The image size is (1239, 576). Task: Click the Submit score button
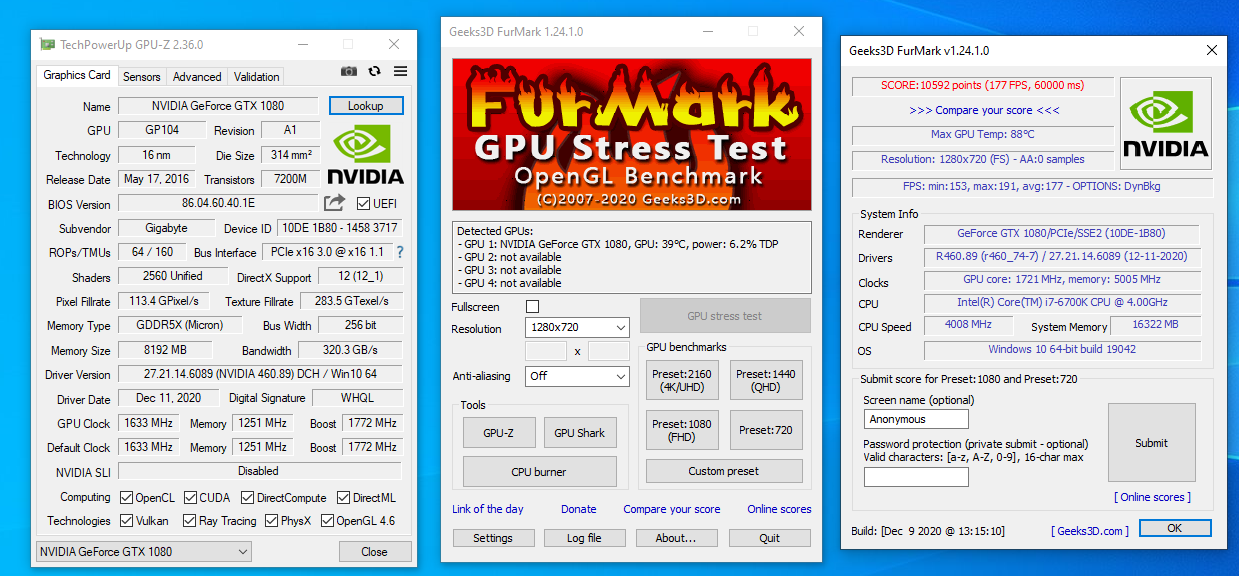(1151, 443)
